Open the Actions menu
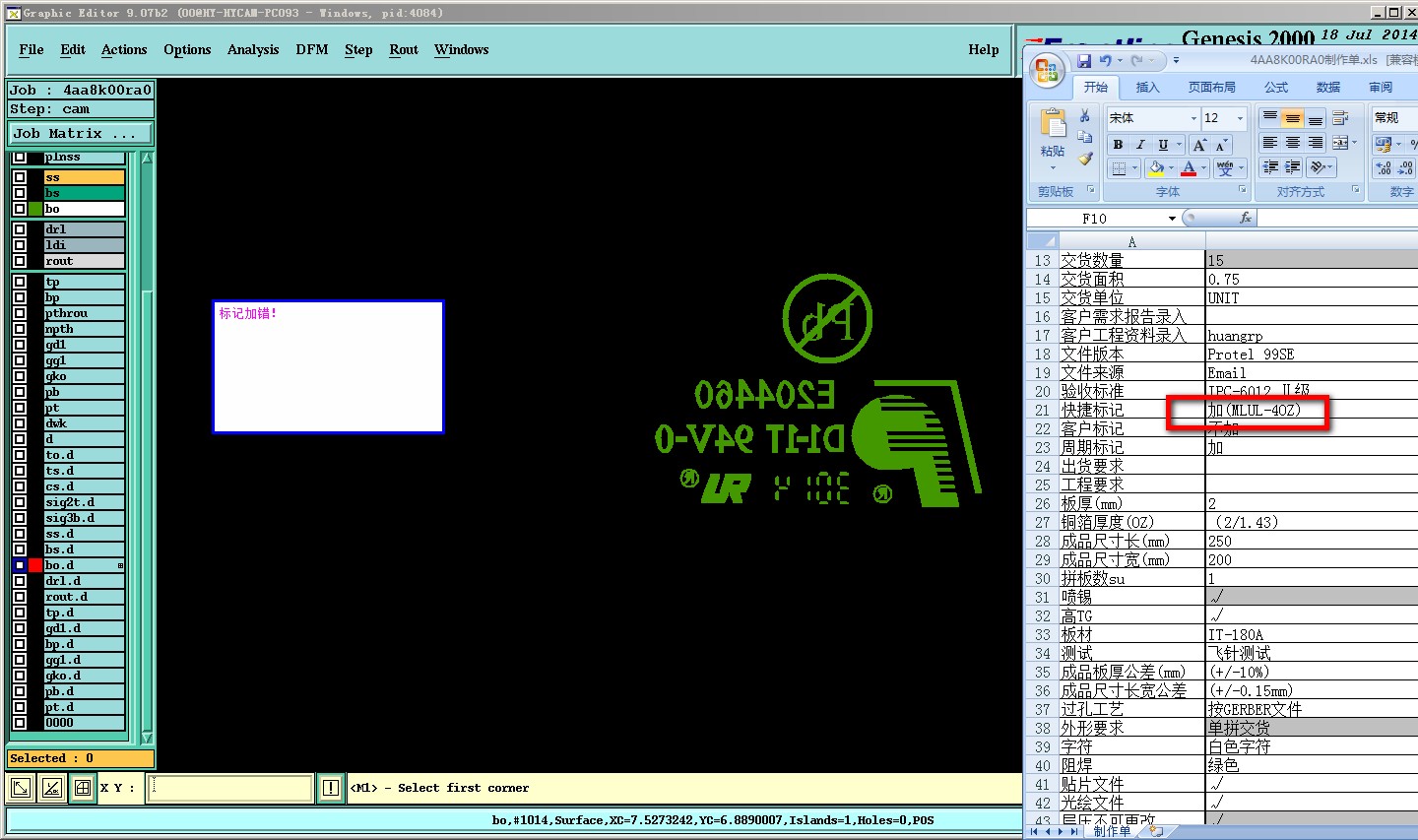 click(x=124, y=50)
